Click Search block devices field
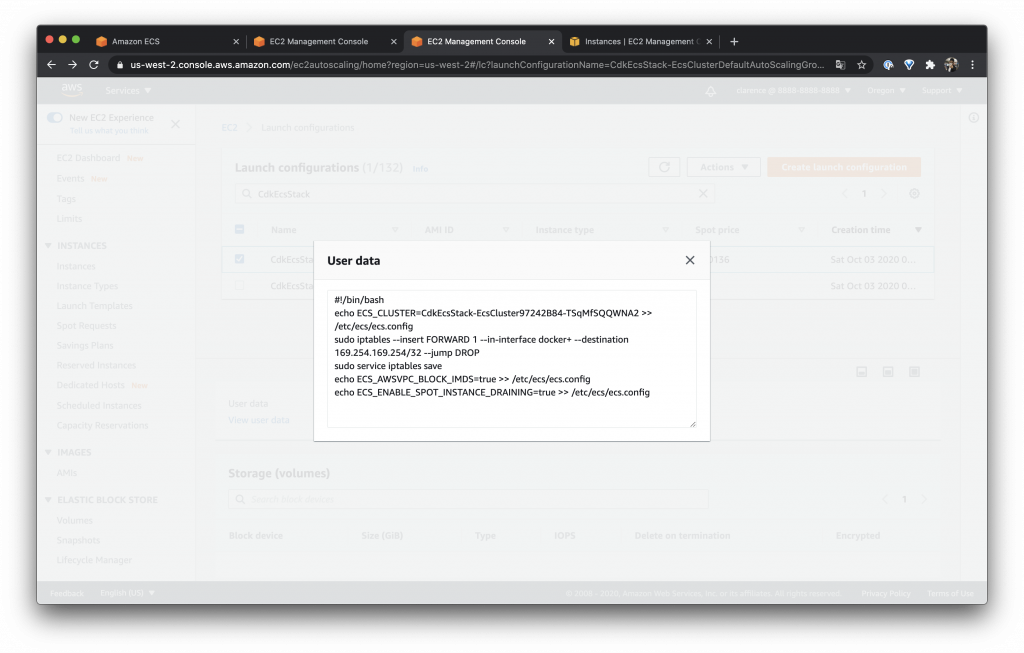This screenshot has height=653, width=1024. coord(468,500)
